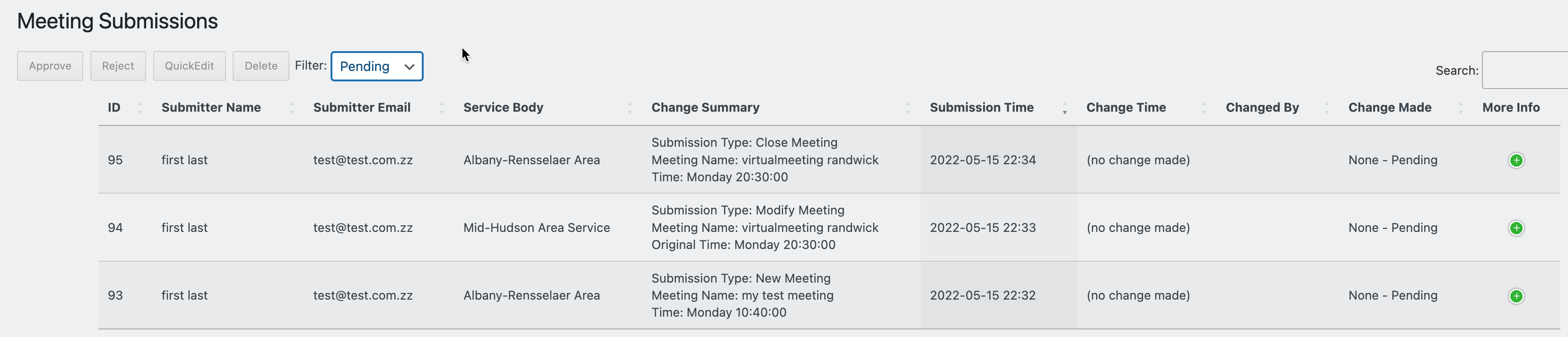
Task: Click the Changed By sort chevron
Action: pos(1327,107)
